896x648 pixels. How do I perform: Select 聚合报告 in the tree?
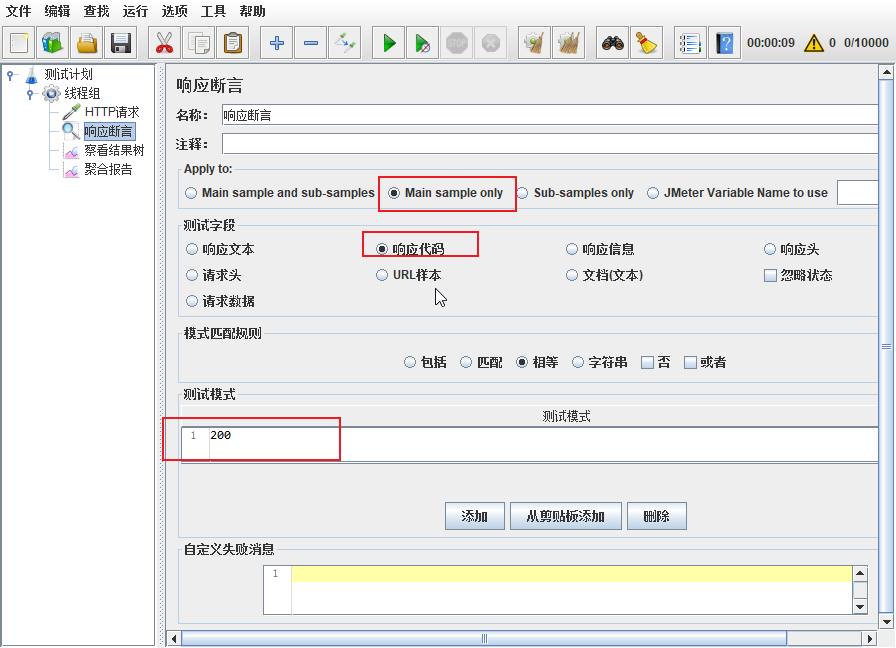click(x=107, y=170)
